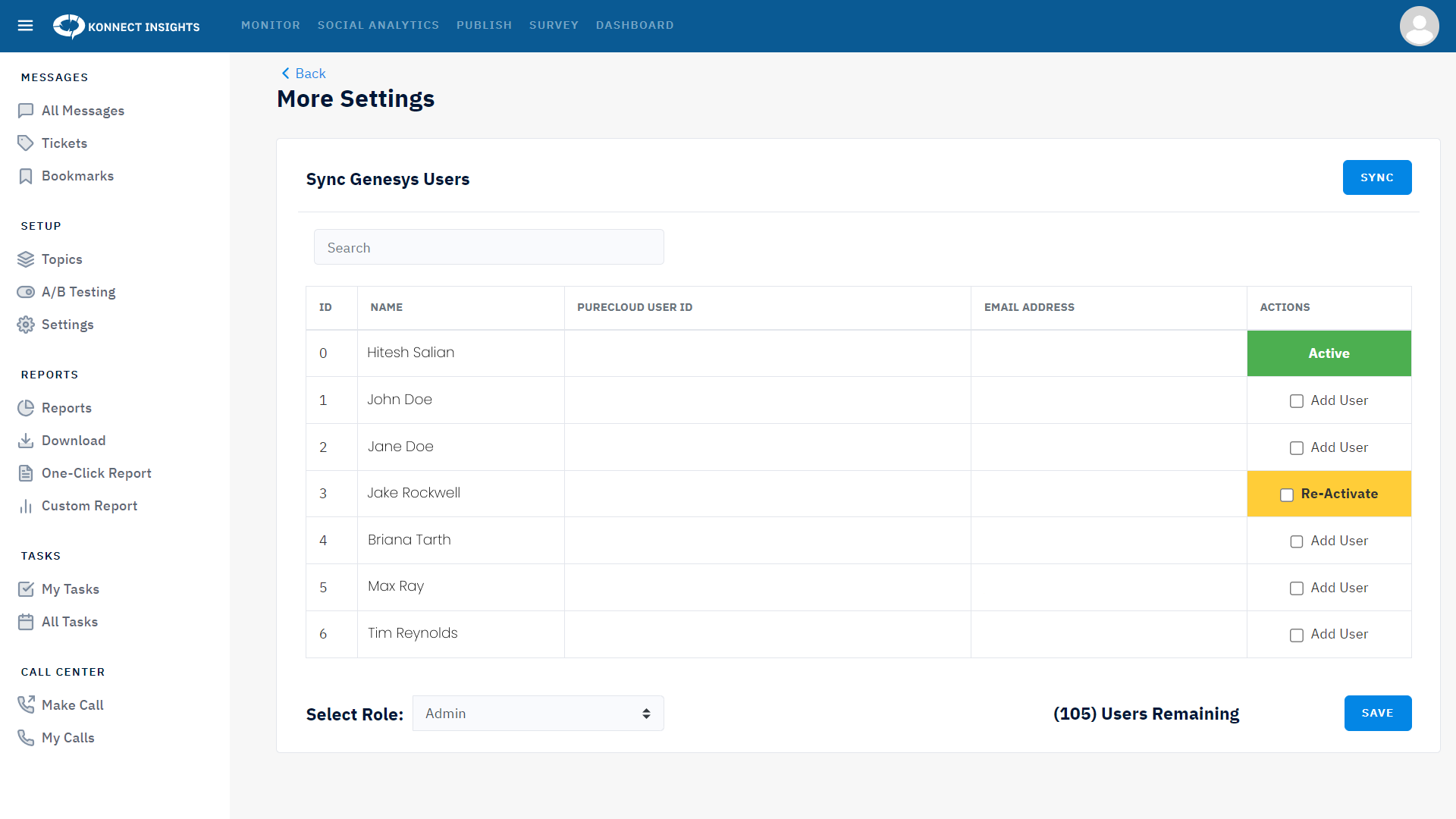Click the Download arrow icon
Viewport: 1456px width, 819px height.
pyautogui.click(x=26, y=441)
